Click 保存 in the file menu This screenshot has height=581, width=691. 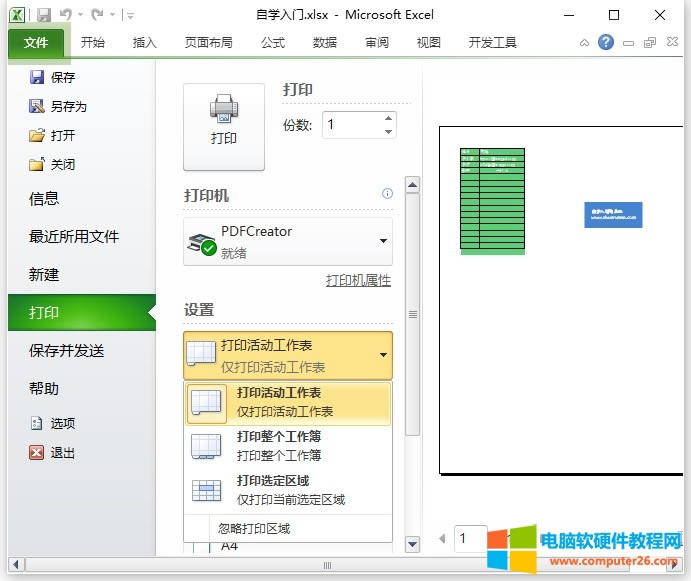tap(52, 78)
